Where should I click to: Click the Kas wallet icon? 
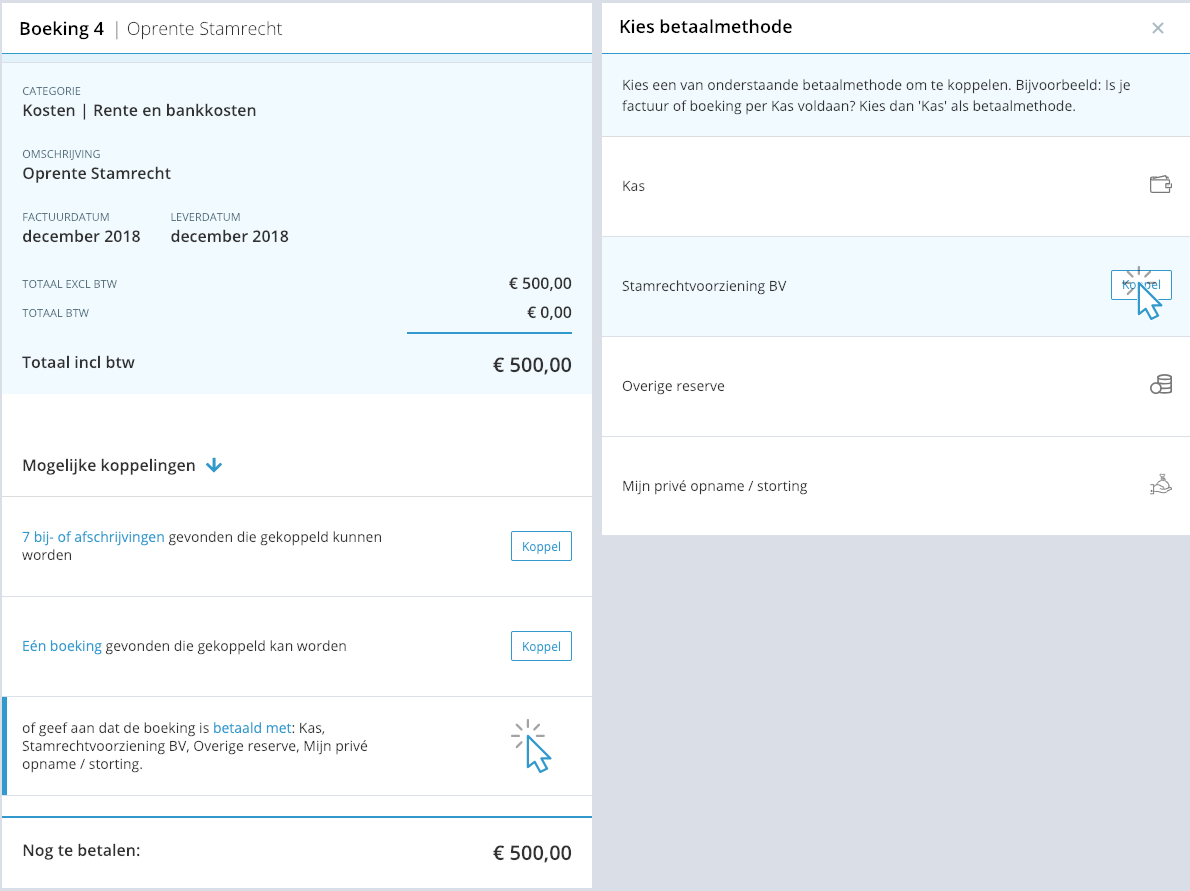(x=1160, y=184)
